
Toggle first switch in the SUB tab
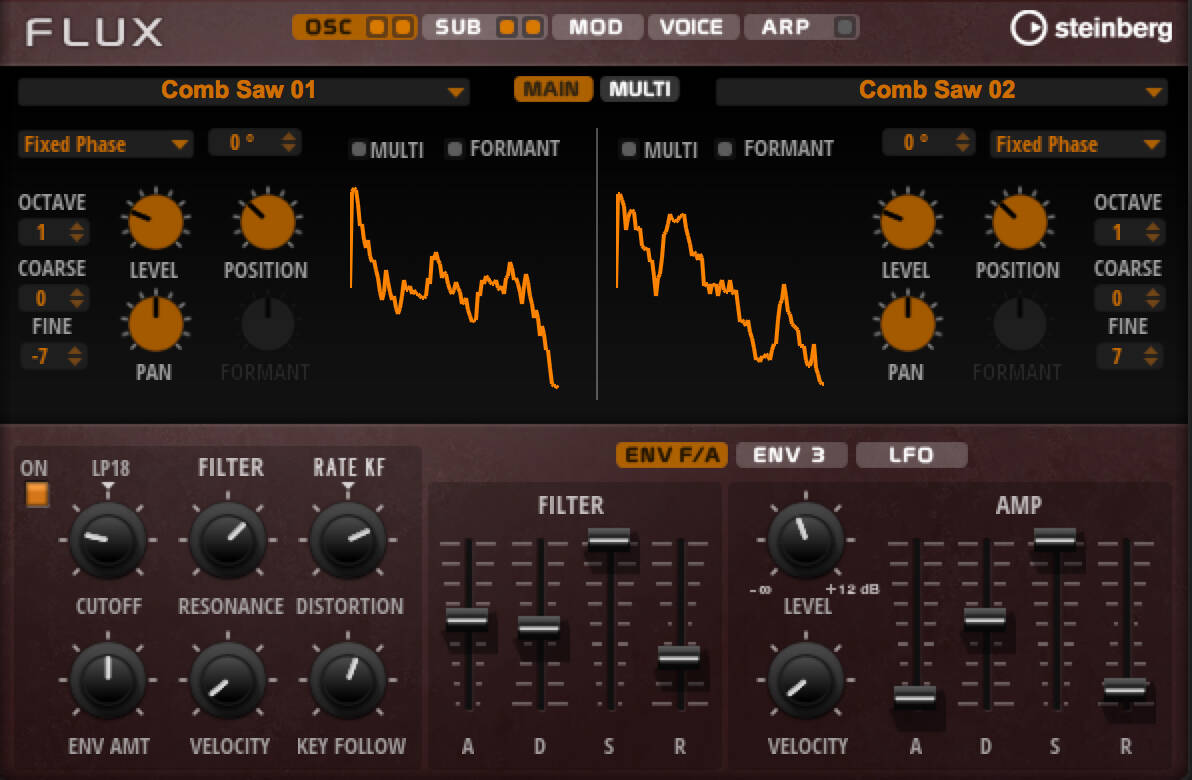[506, 27]
